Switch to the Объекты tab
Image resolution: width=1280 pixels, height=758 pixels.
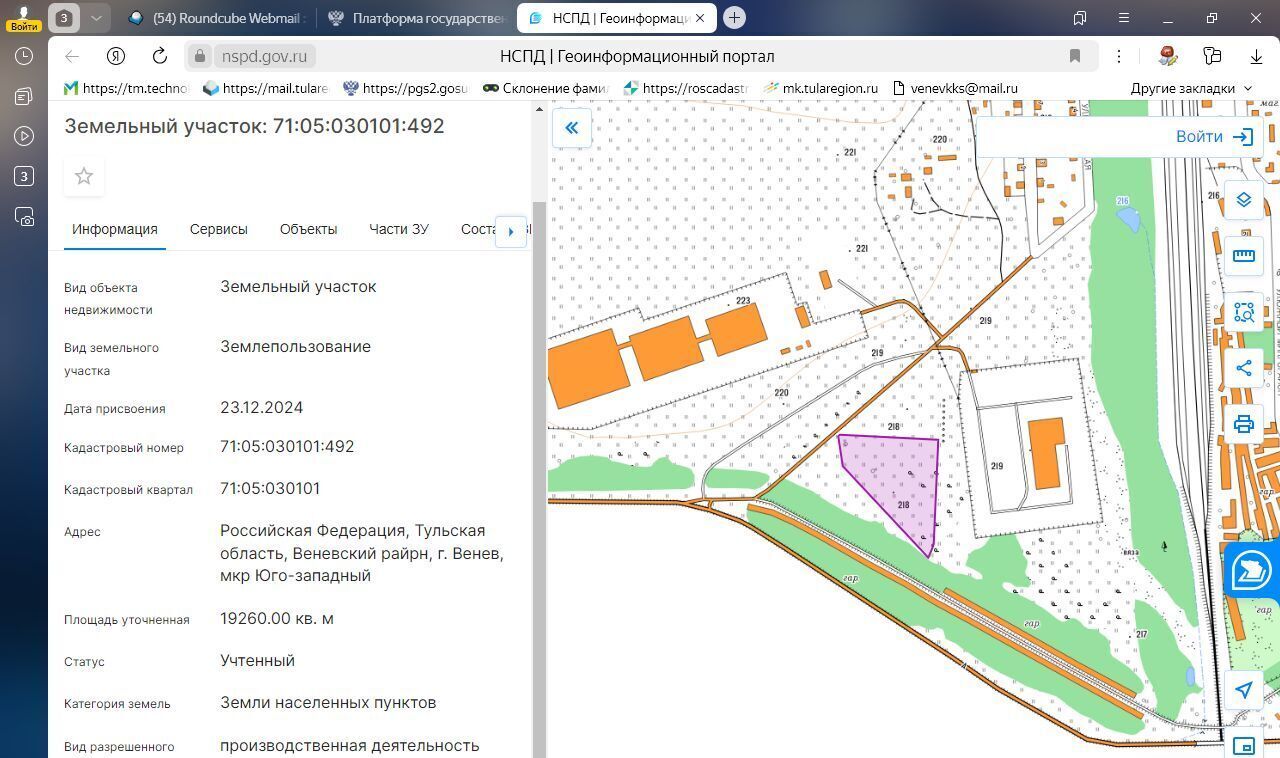pos(308,229)
